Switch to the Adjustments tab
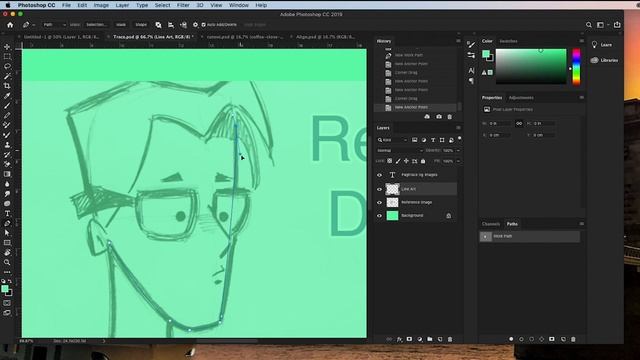Screen dimensions: 640x360 (521, 98)
